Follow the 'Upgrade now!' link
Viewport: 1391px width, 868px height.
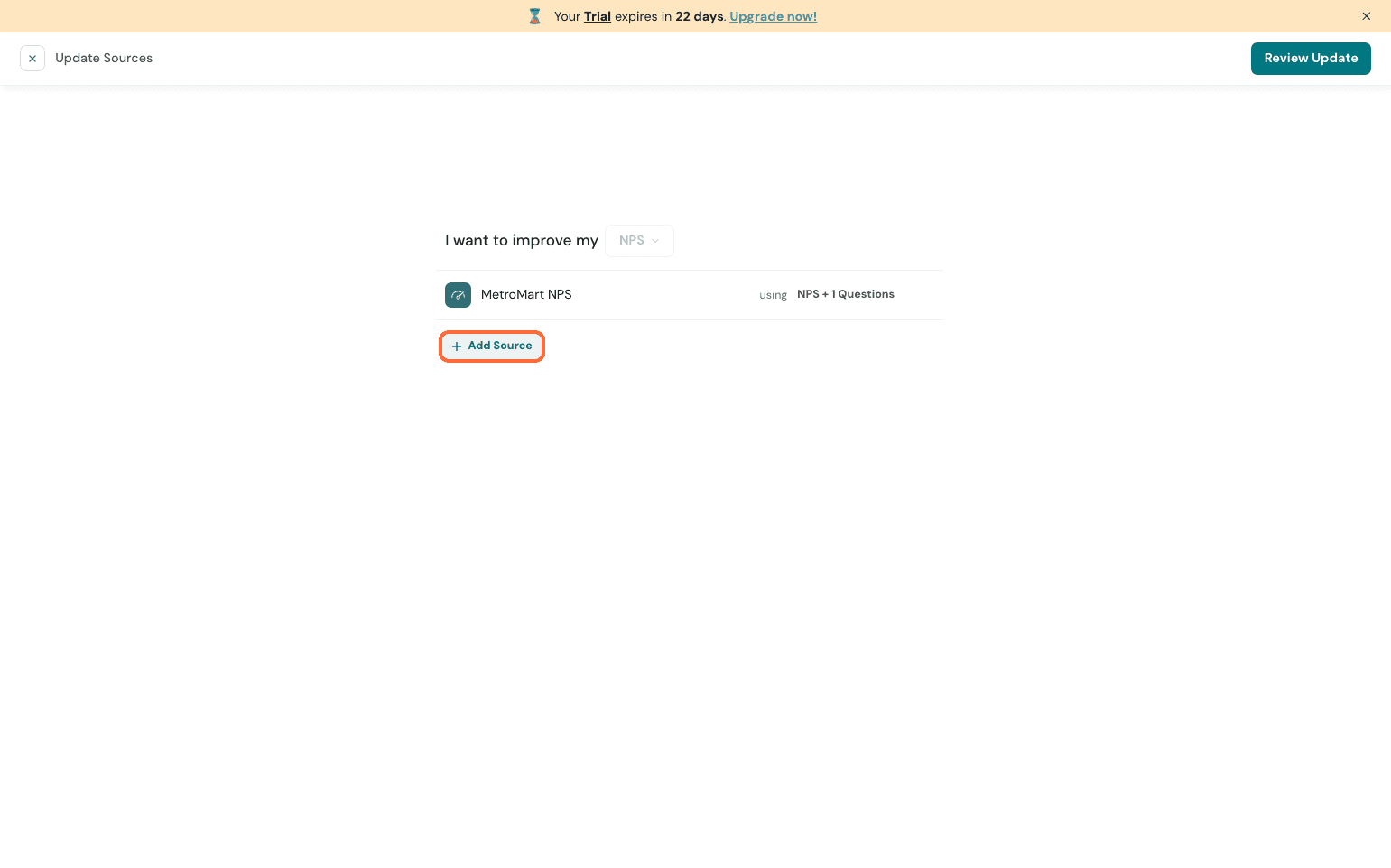pyautogui.click(x=773, y=16)
